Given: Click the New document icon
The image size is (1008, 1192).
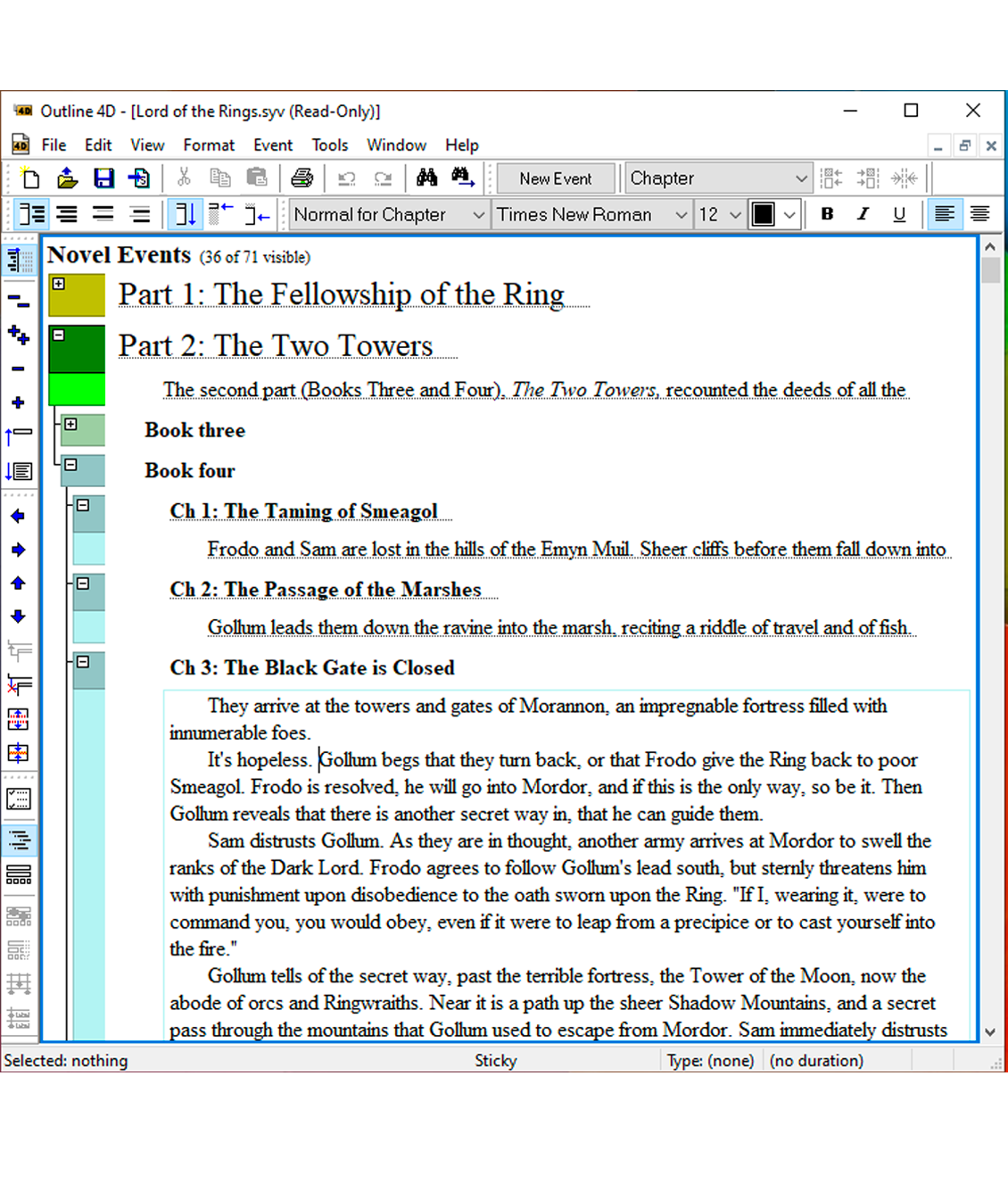Looking at the screenshot, I should [31, 178].
